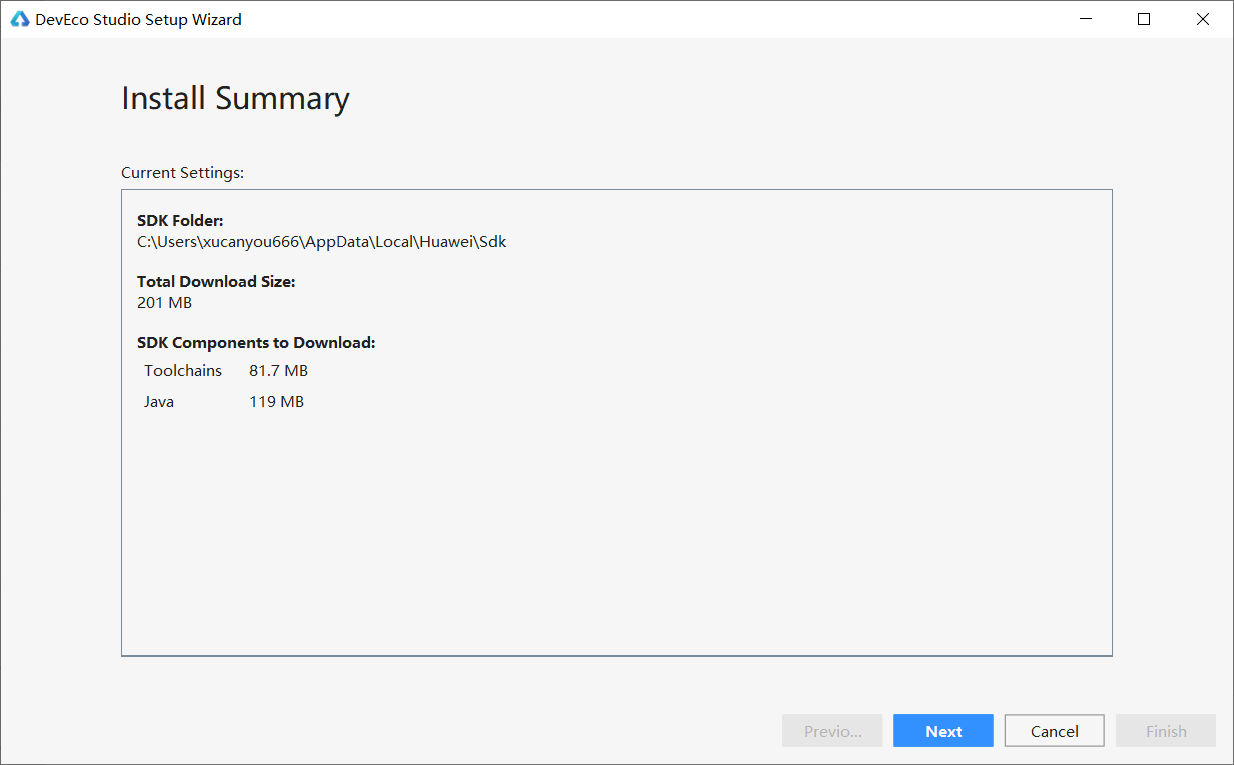Minimize the Setup Wizard window

(1085, 19)
